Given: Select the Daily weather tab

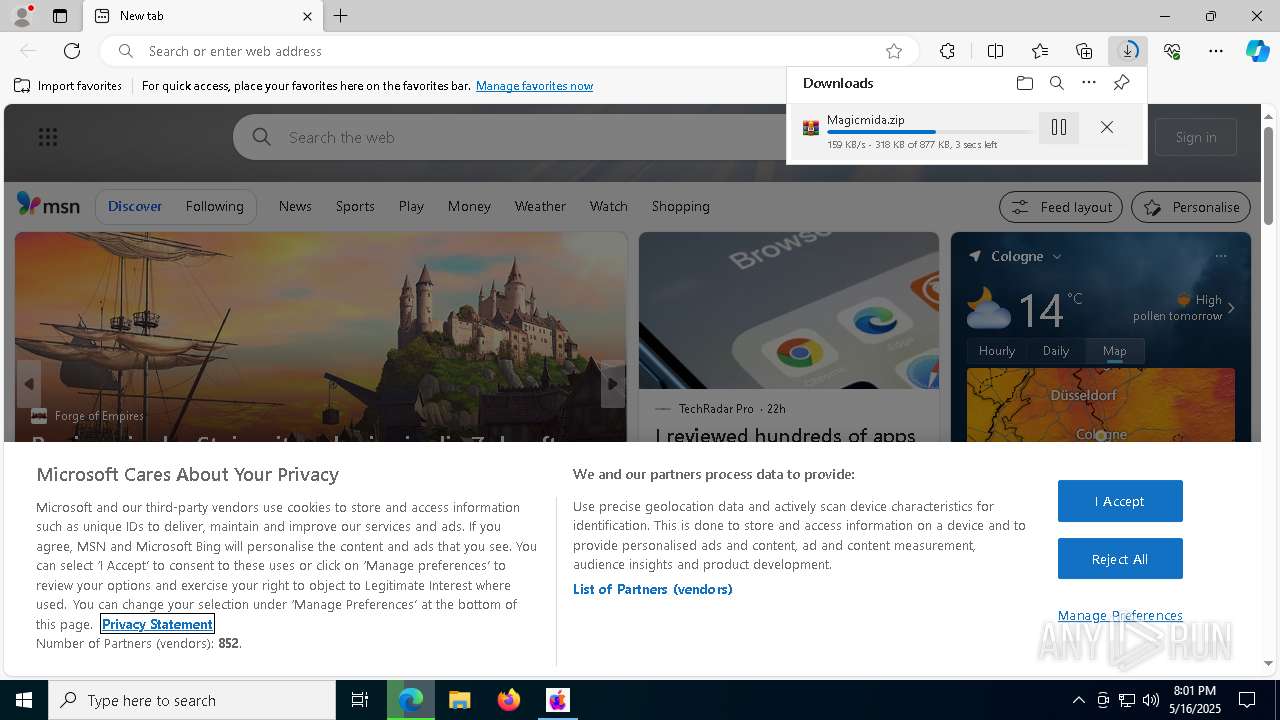Looking at the screenshot, I should (x=1056, y=351).
